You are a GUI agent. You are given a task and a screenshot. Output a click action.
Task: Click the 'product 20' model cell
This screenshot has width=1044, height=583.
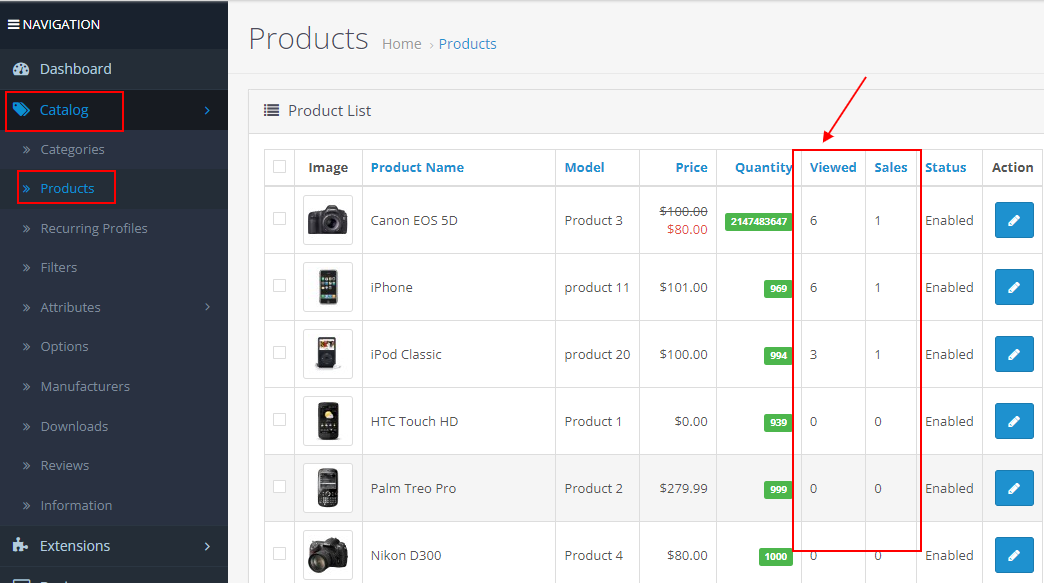[597, 355]
